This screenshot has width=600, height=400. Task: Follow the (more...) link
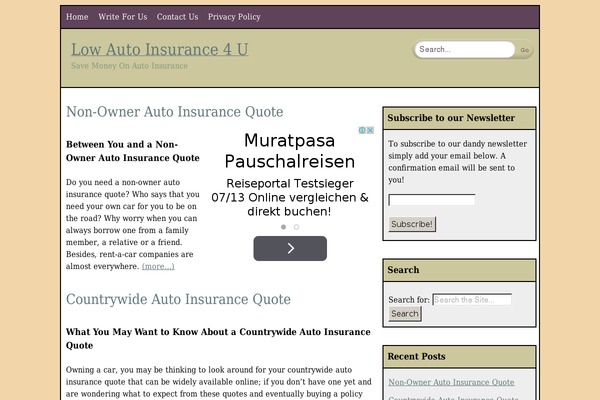(x=158, y=266)
